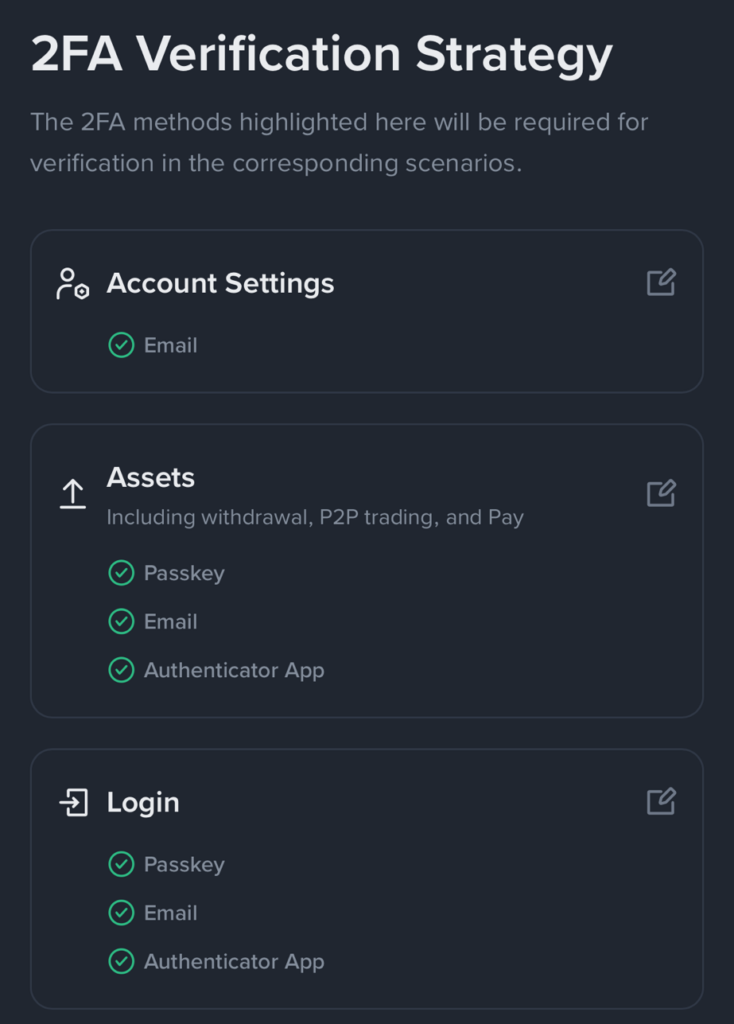Open edit icon for Account Settings

tap(661, 282)
